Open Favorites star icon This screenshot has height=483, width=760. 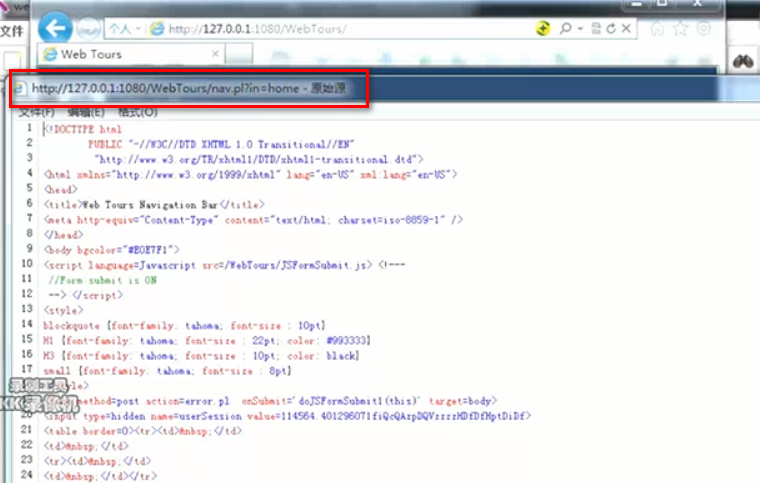681,29
